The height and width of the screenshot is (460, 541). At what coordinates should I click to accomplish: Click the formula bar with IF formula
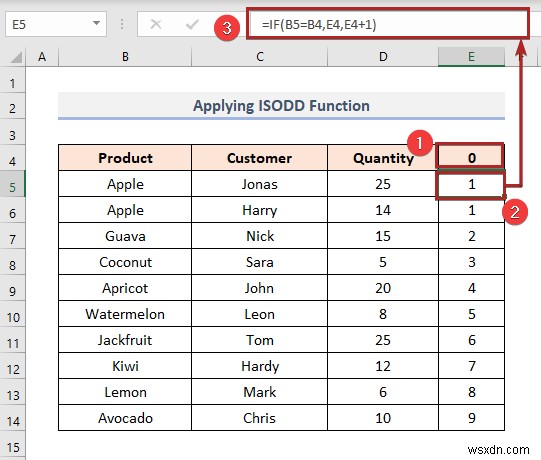pyautogui.click(x=388, y=24)
